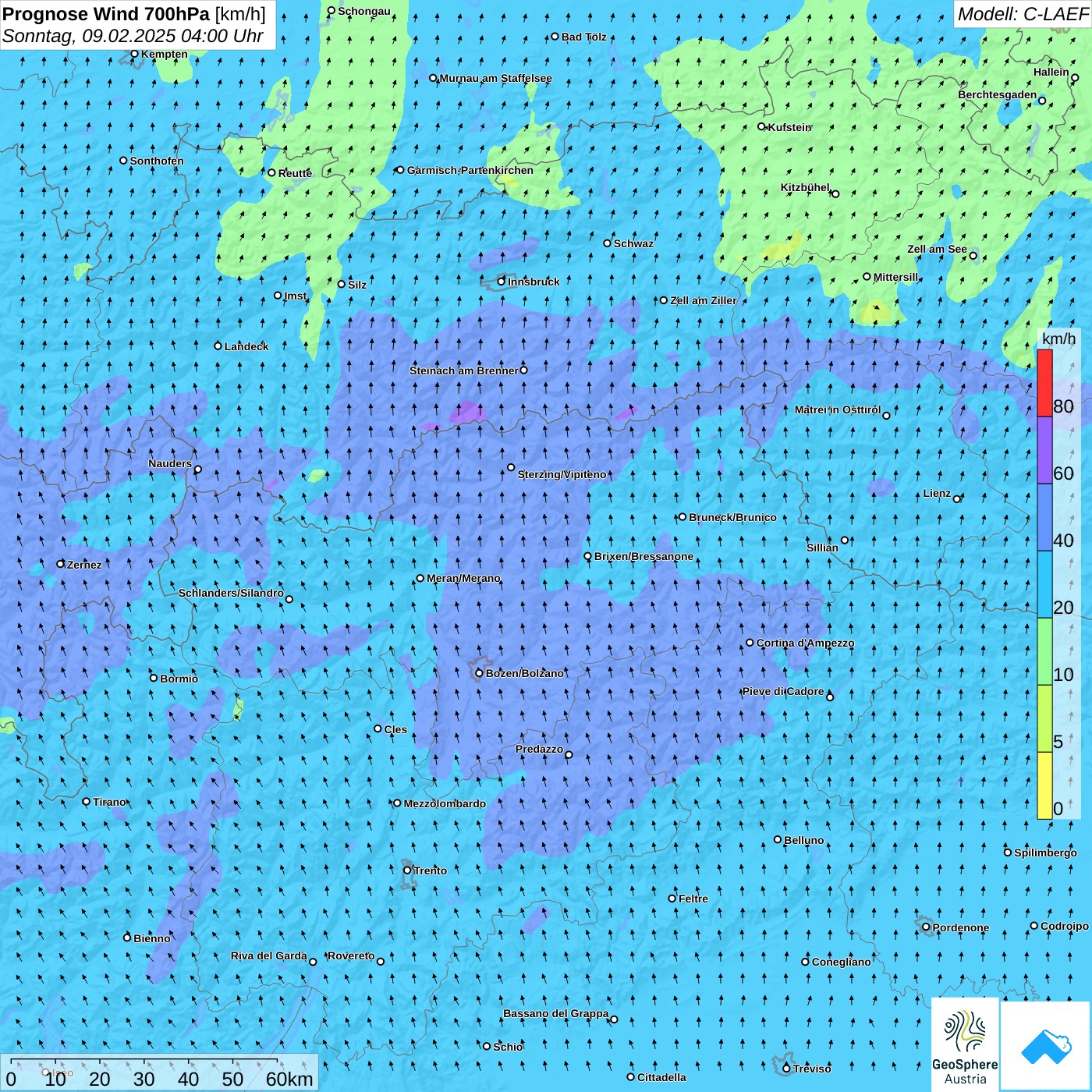
Task: Click the 'Schongau' label
Action: (x=364, y=11)
